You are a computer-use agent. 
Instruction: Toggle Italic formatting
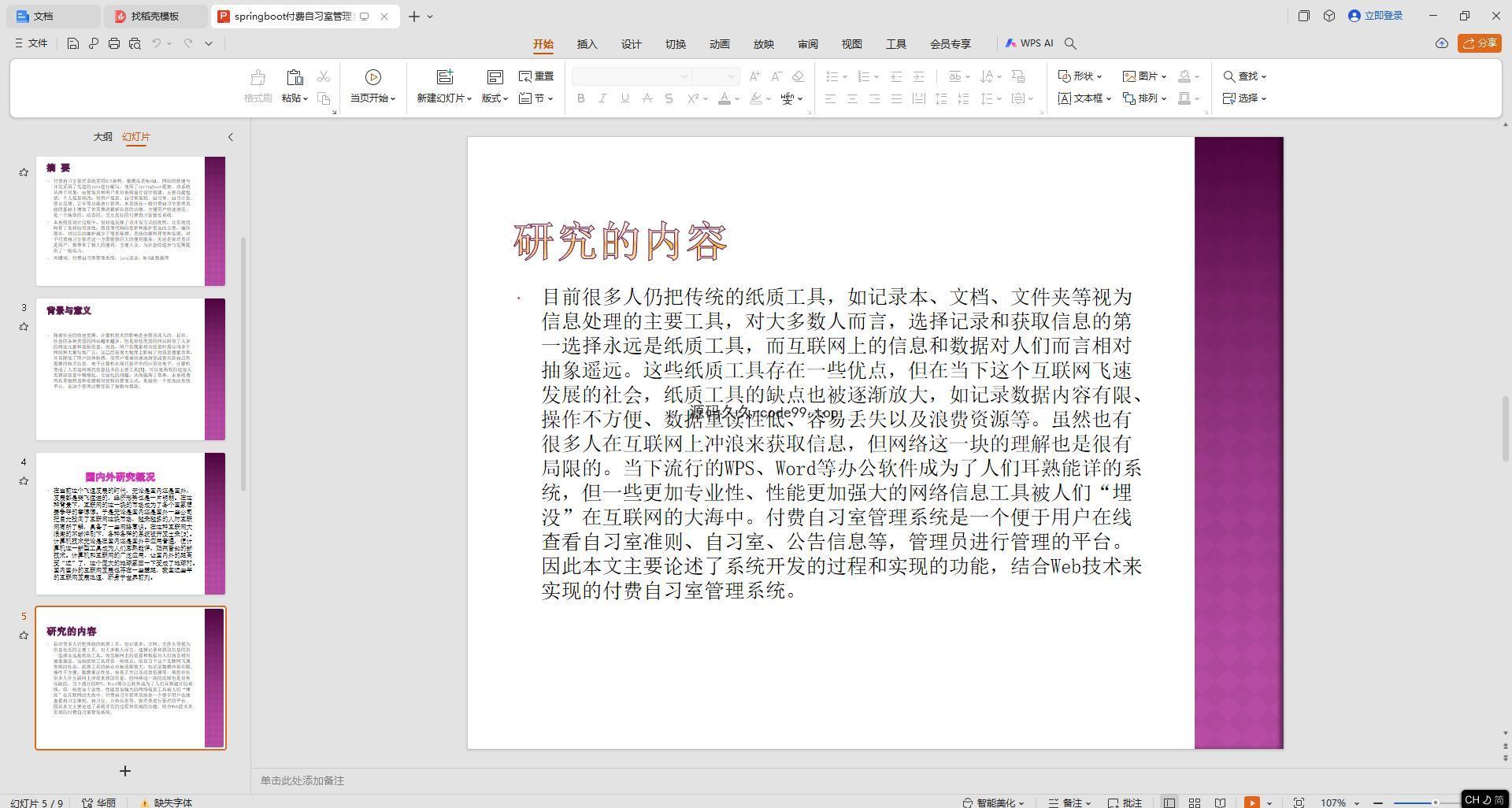[602, 98]
